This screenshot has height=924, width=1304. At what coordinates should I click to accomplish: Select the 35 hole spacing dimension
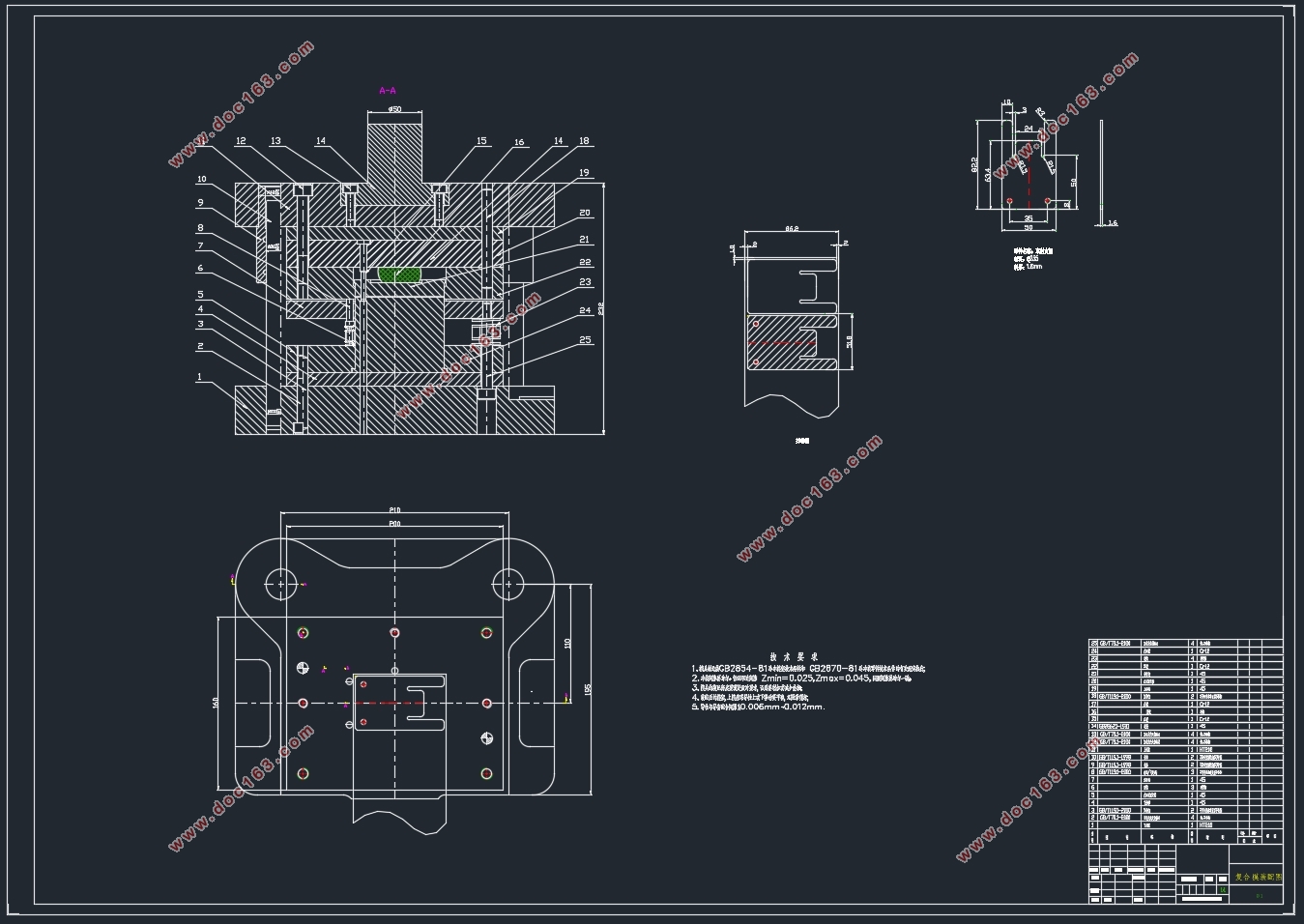(x=1028, y=218)
